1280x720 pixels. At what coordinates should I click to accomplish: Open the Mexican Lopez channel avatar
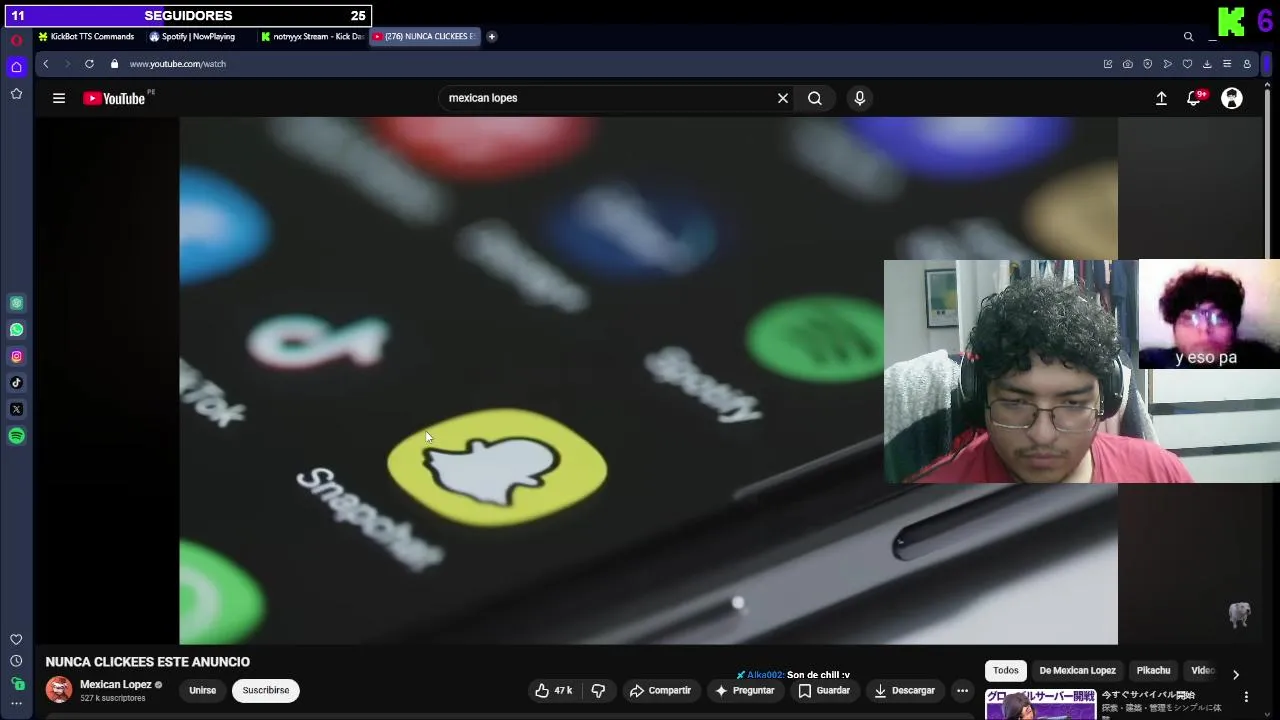click(x=59, y=690)
